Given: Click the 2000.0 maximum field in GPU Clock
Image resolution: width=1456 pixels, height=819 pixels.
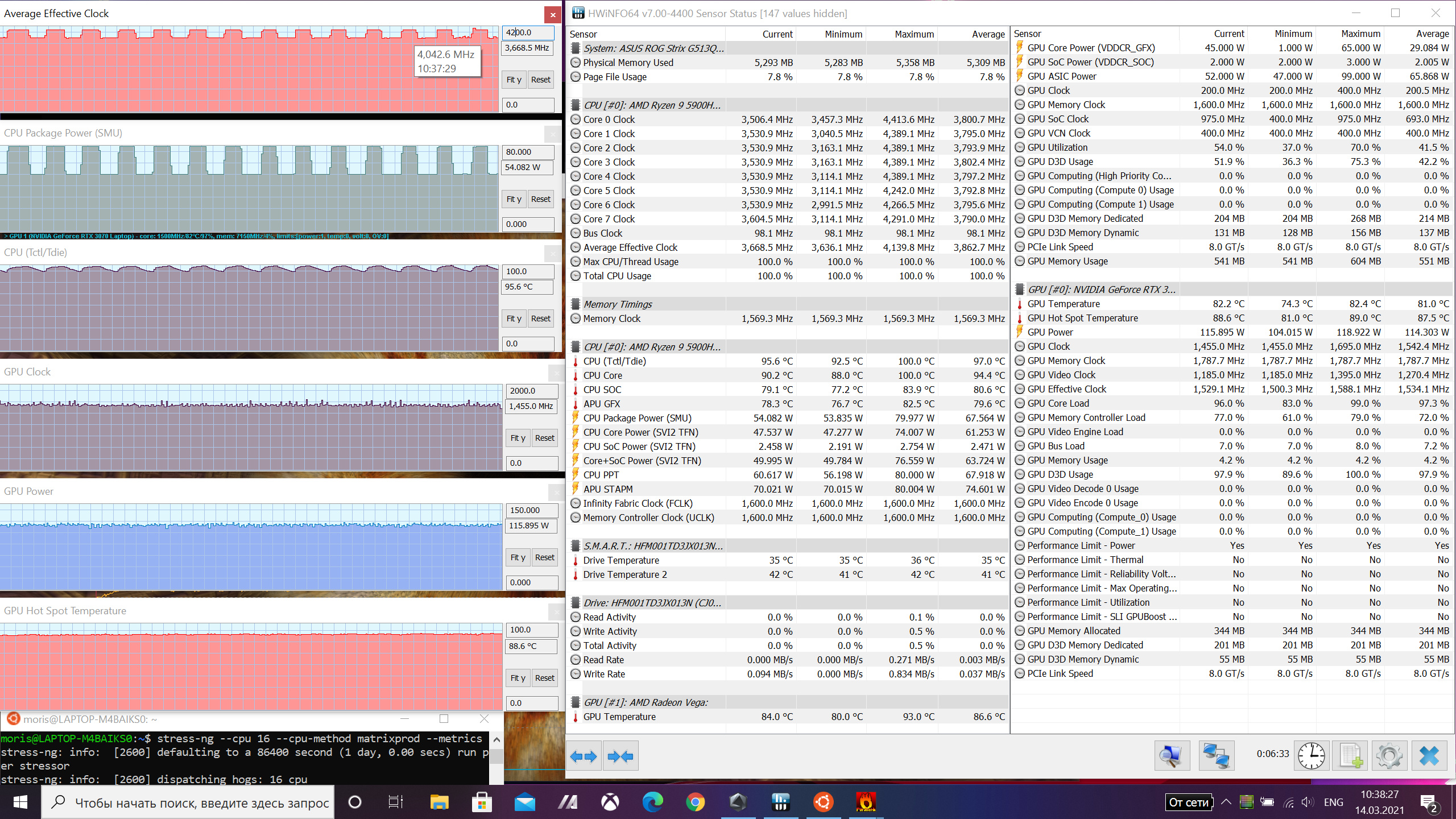Looking at the screenshot, I should 532,391.
